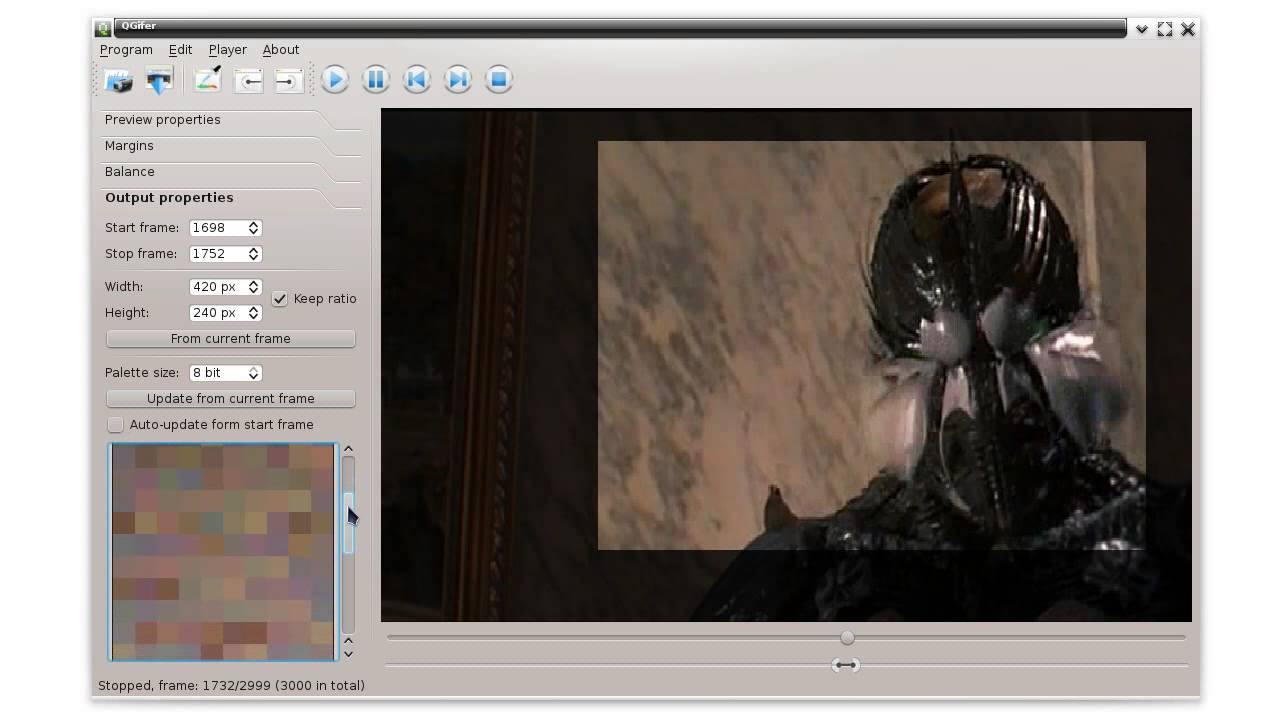Click the 'Stop frame:' label
The image size is (1280, 720).
click(x=141, y=254)
